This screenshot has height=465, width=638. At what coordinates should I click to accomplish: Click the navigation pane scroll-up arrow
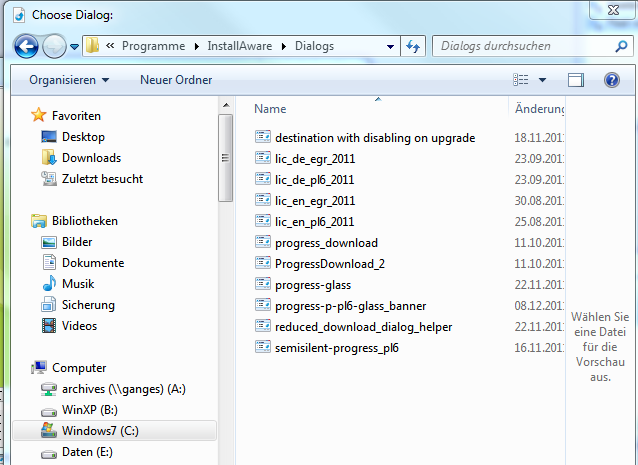point(226,105)
